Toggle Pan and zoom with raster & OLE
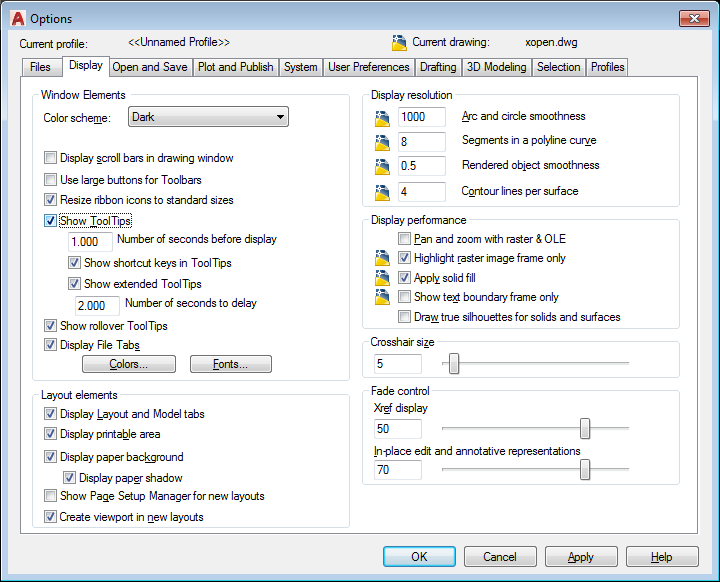The image size is (720, 582). pyautogui.click(x=405, y=240)
